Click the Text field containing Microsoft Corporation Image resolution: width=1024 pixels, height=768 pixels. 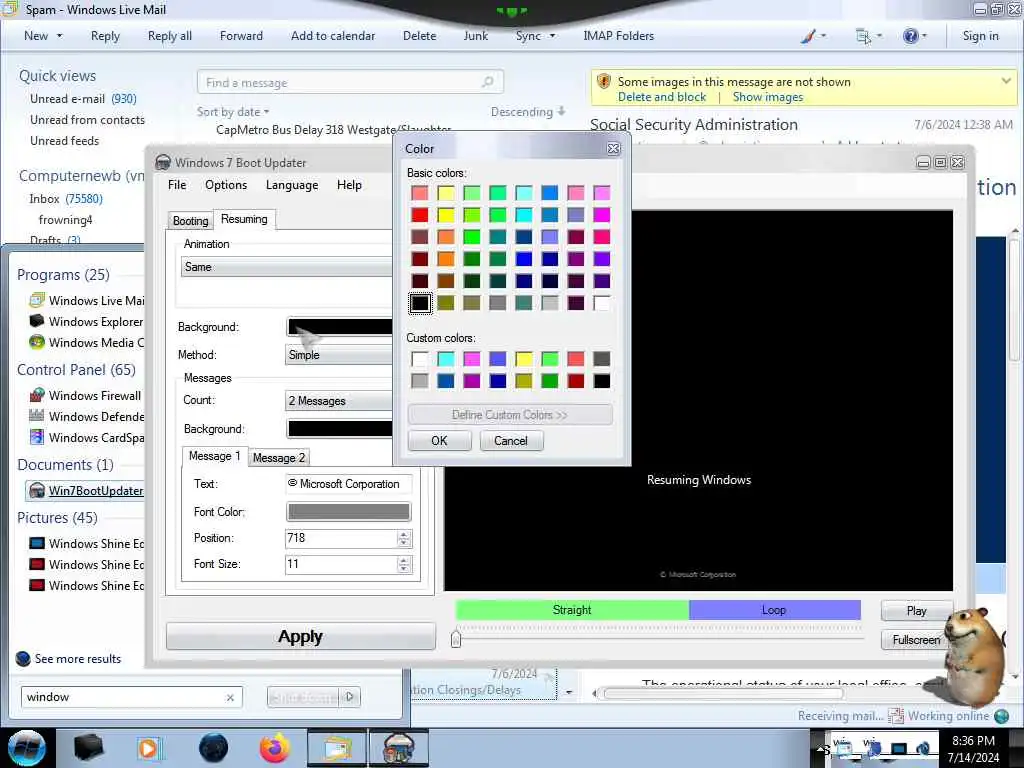[x=349, y=484]
